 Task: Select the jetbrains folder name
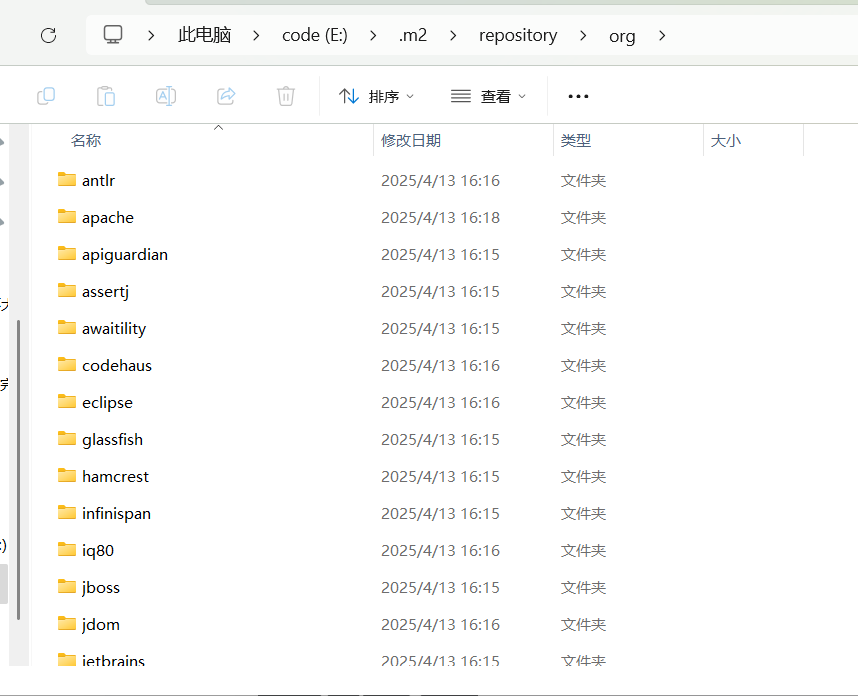click(x=113, y=660)
